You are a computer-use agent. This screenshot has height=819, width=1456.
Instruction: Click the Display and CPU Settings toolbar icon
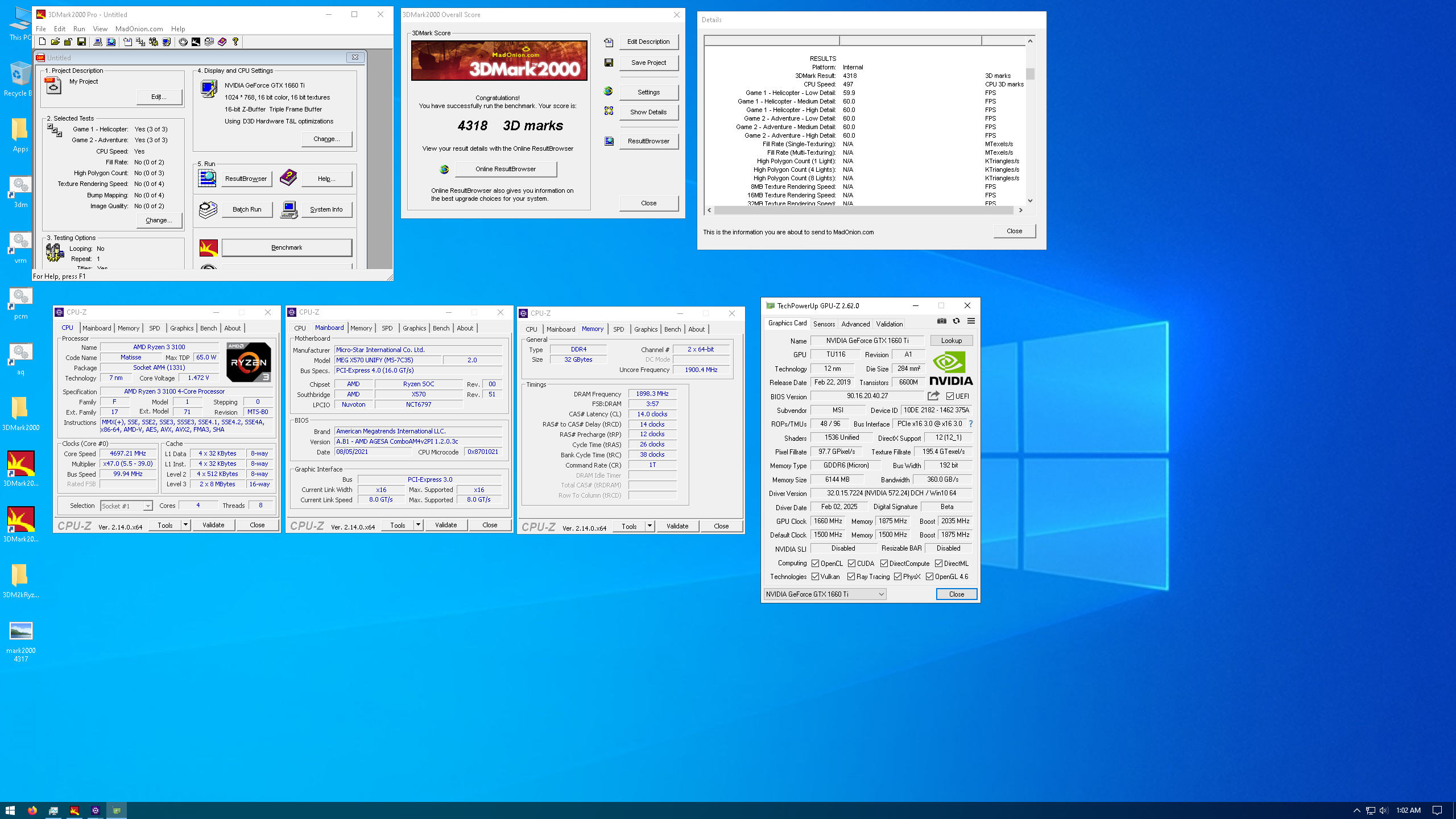point(167,42)
